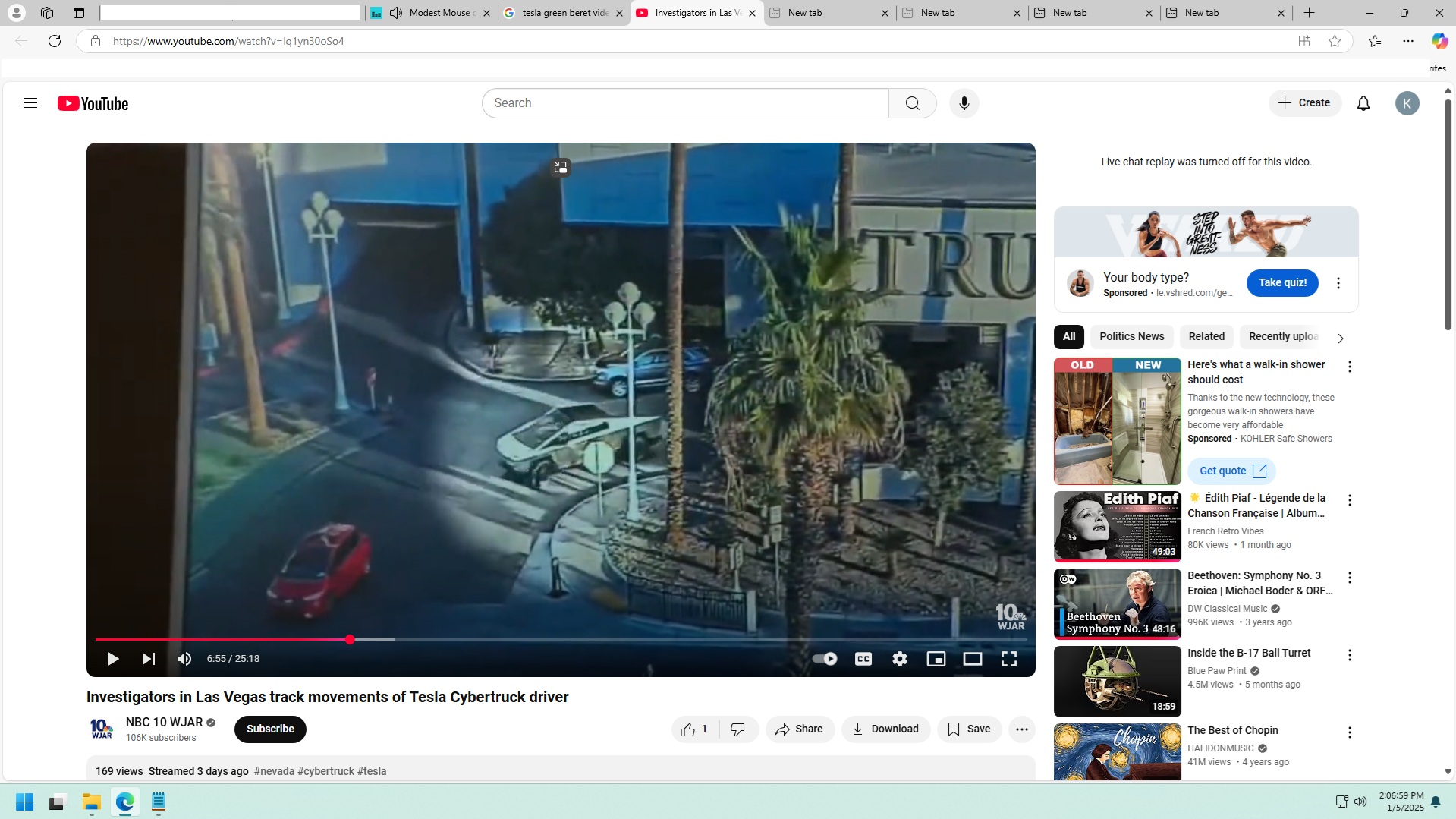
Task: Open options for B-17 Ball Turret video
Action: [1349, 655]
